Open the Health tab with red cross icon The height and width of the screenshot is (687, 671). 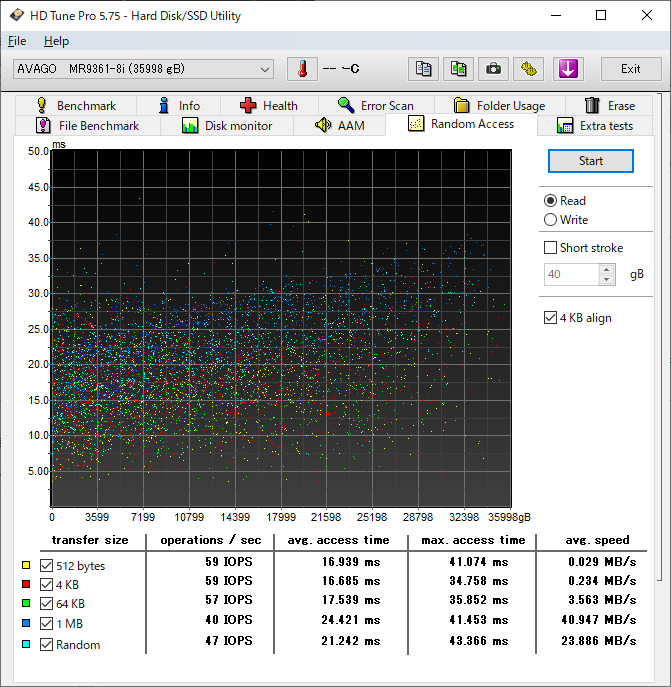268,105
